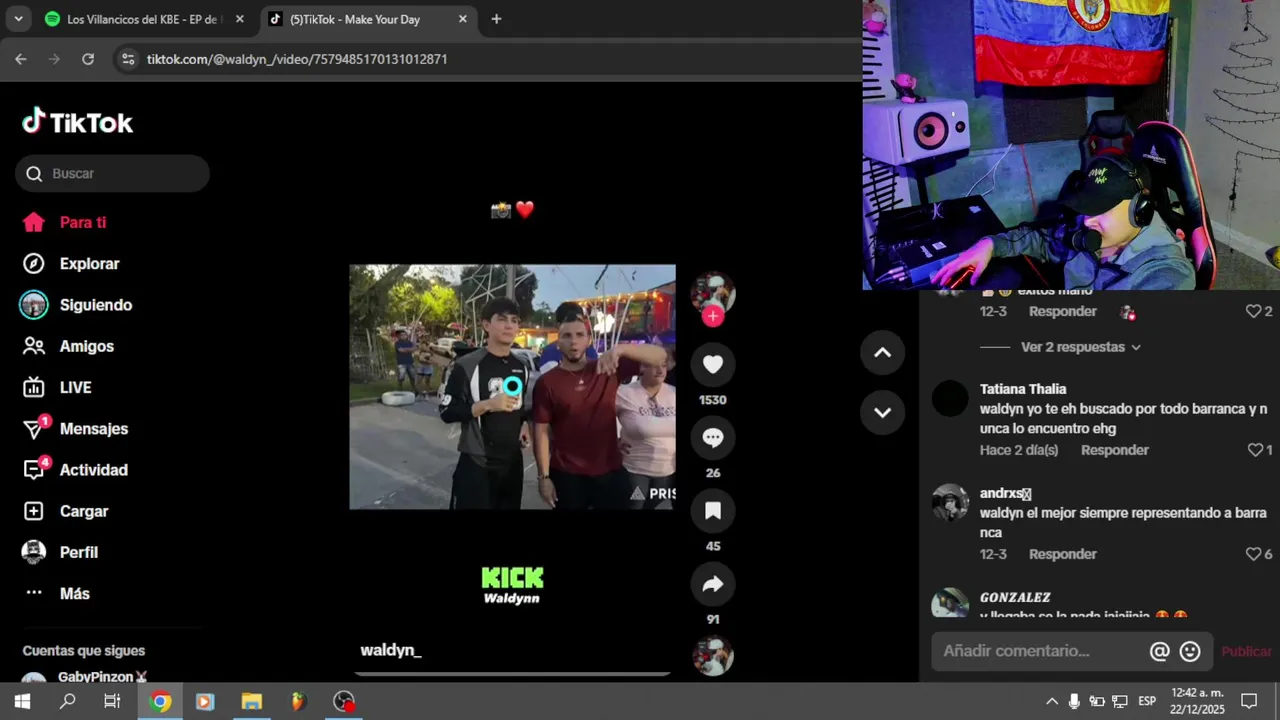The image size is (1280, 720).
Task: Open Task View on taskbar
Action: pyautogui.click(x=112, y=701)
